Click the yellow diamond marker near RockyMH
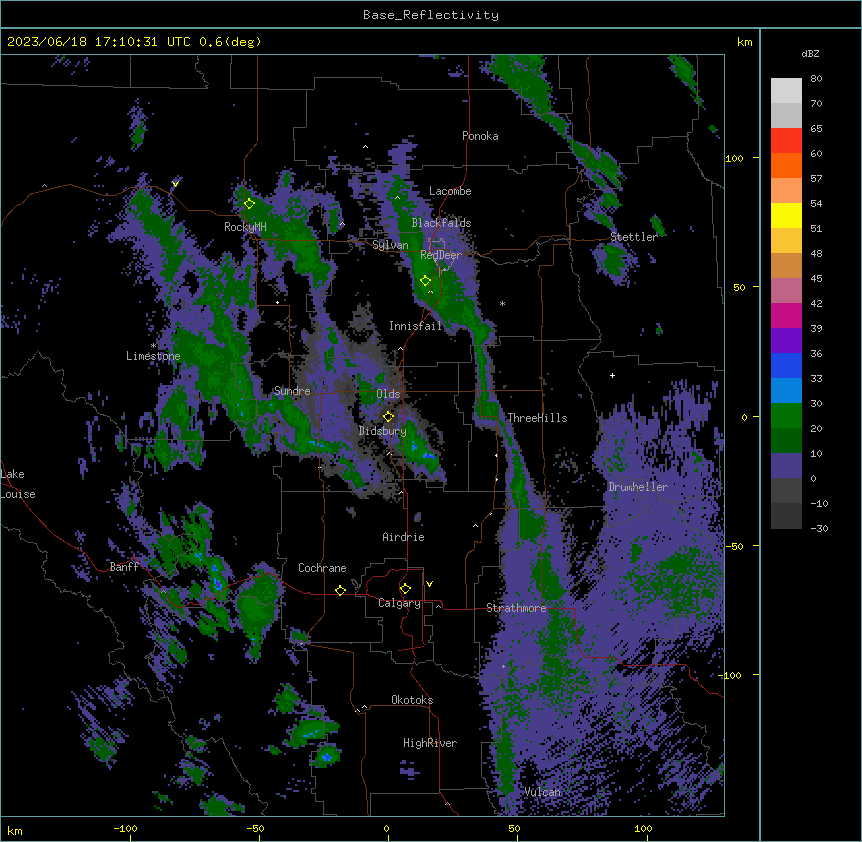This screenshot has width=862, height=842. pos(249,204)
